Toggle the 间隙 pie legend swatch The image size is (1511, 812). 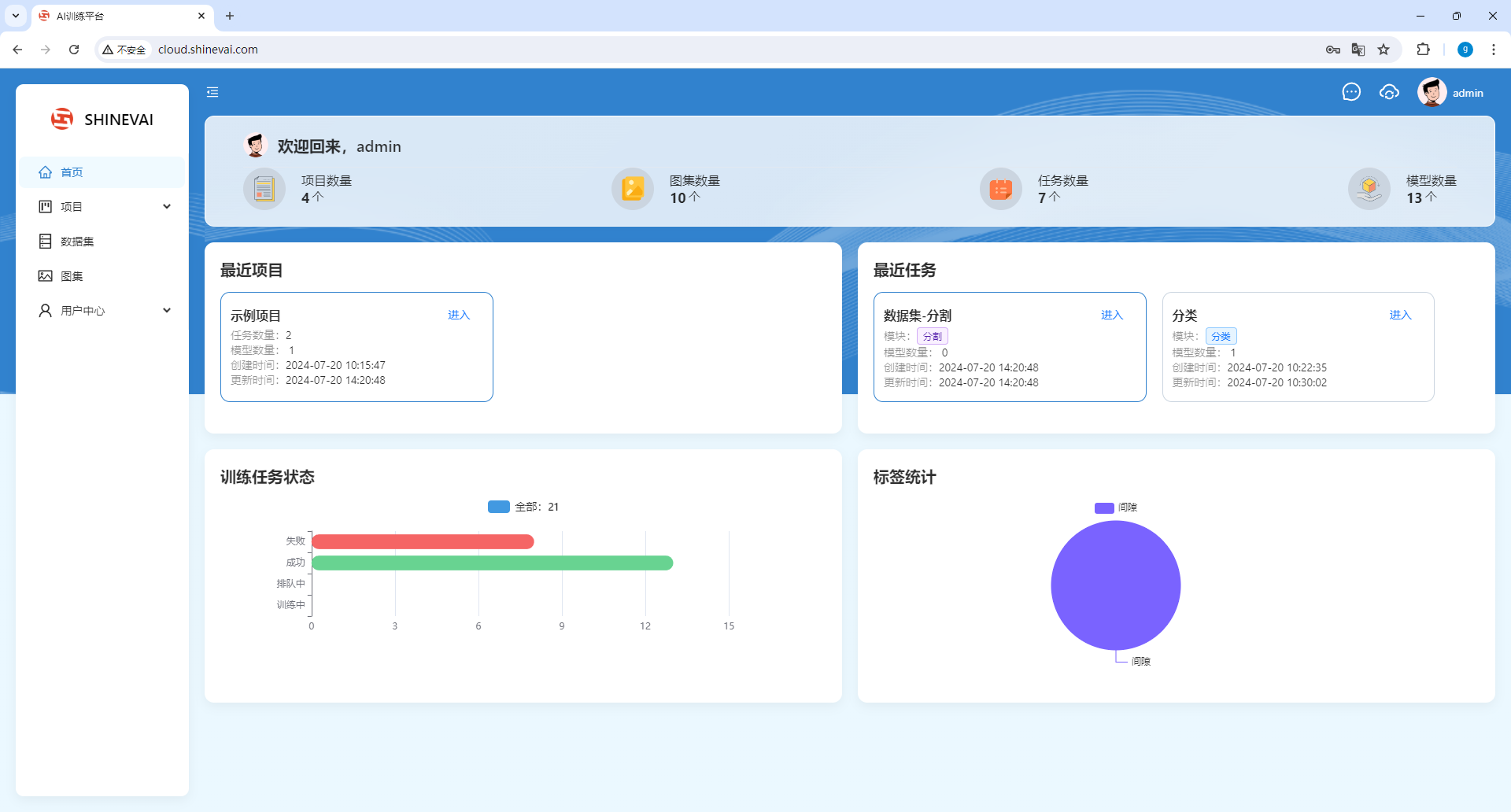tap(1104, 507)
